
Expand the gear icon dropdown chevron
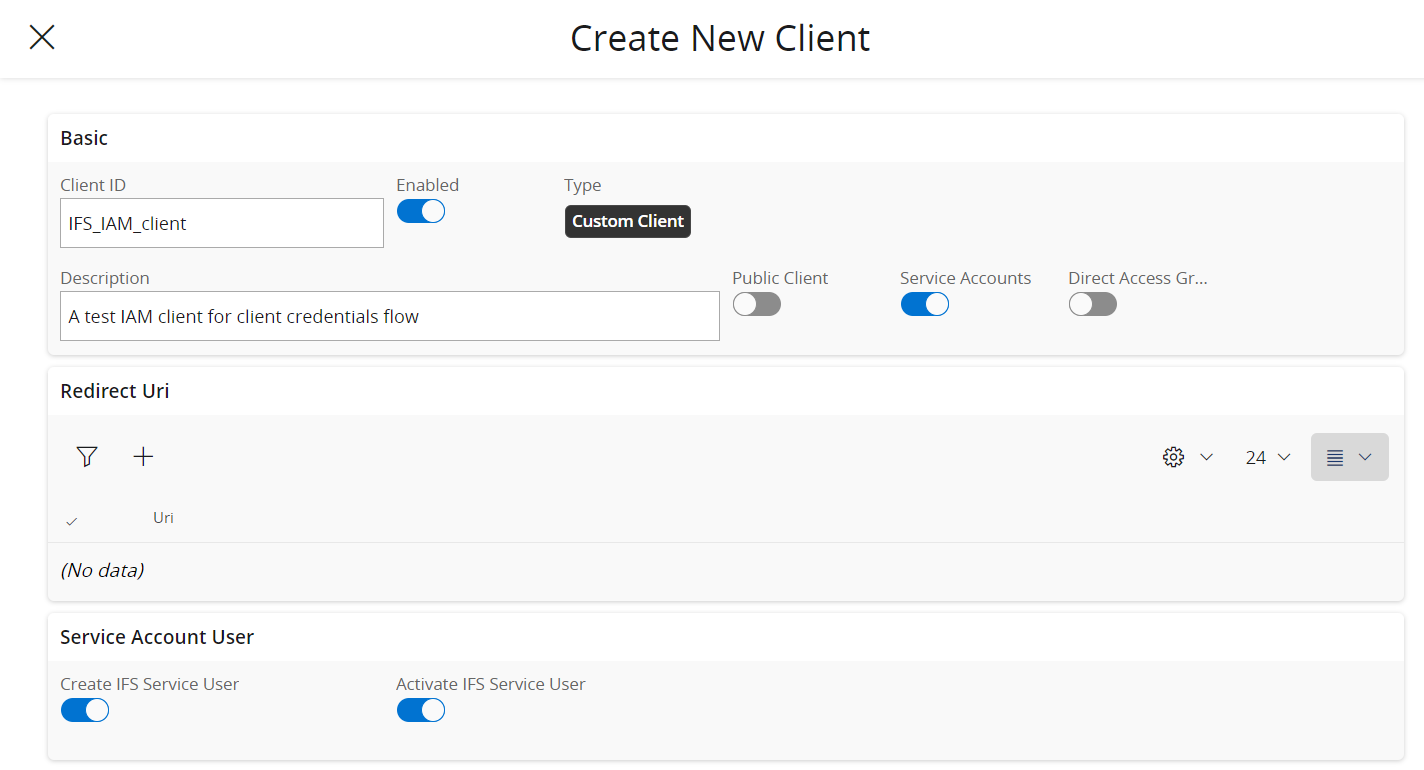click(1206, 456)
